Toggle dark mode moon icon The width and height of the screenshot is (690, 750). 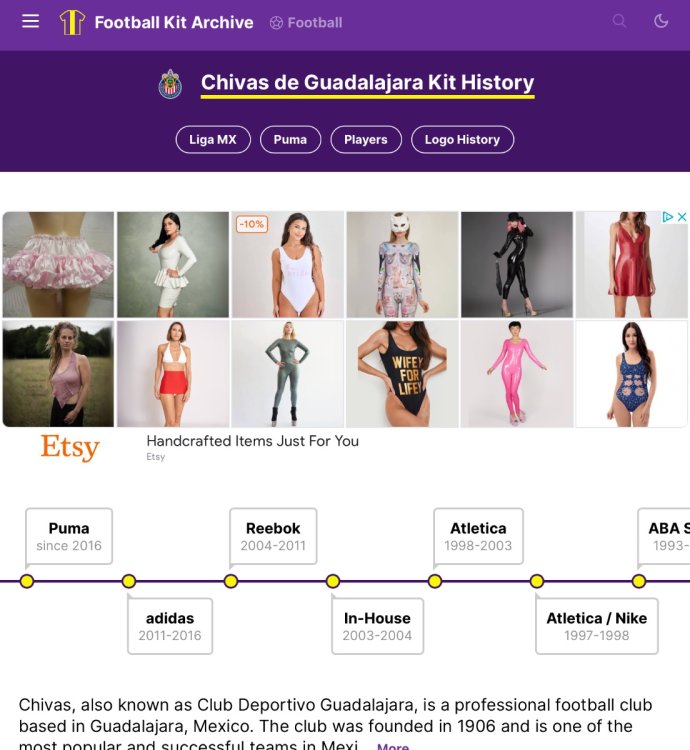click(x=661, y=21)
